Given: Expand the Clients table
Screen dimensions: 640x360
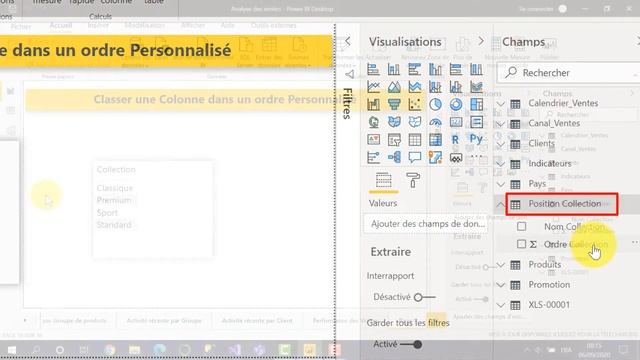Looking at the screenshot, I should [501, 144].
